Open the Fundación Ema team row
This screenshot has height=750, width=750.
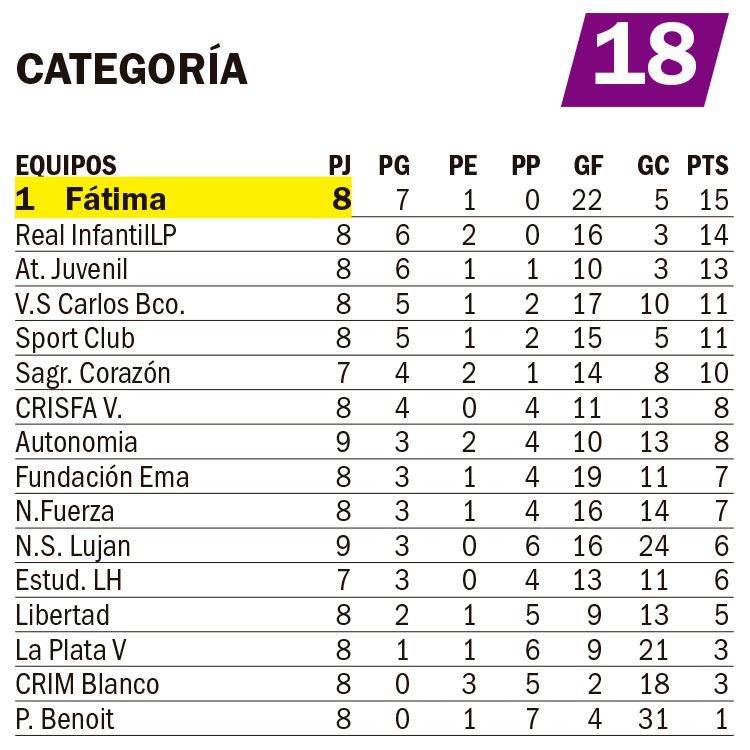pyautogui.click(x=102, y=477)
